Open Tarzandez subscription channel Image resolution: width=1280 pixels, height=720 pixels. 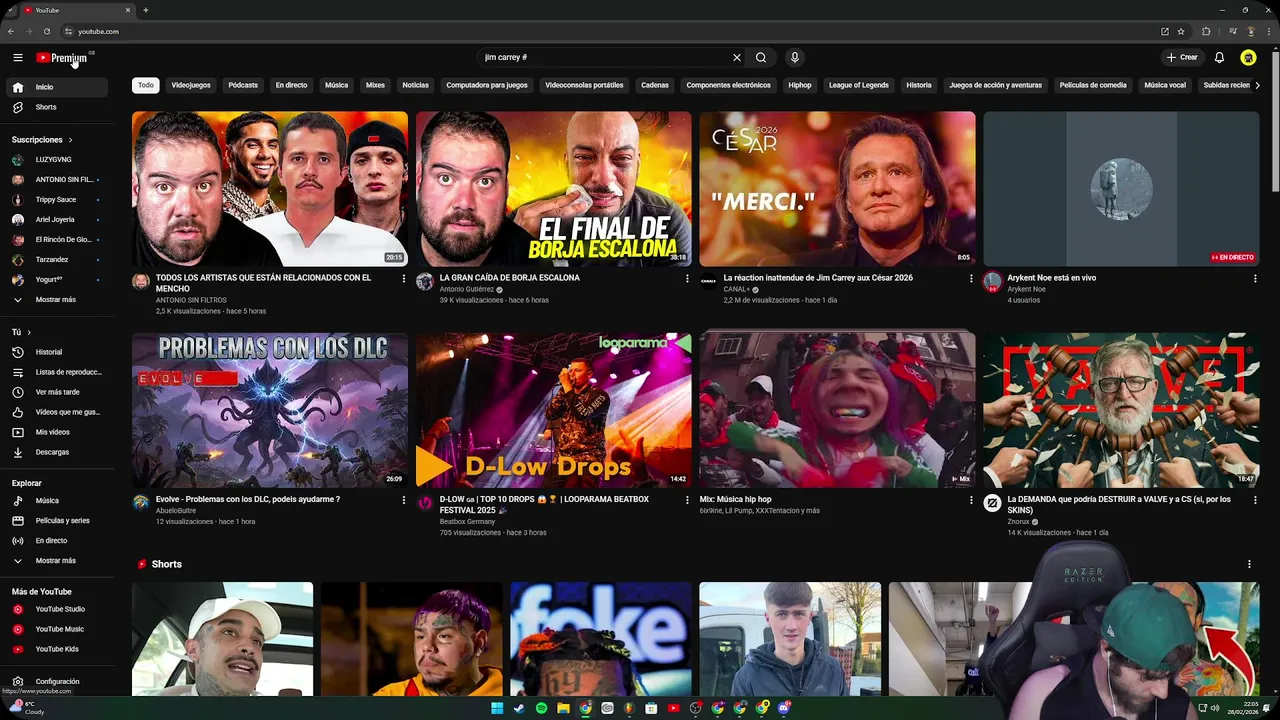(55, 260)
